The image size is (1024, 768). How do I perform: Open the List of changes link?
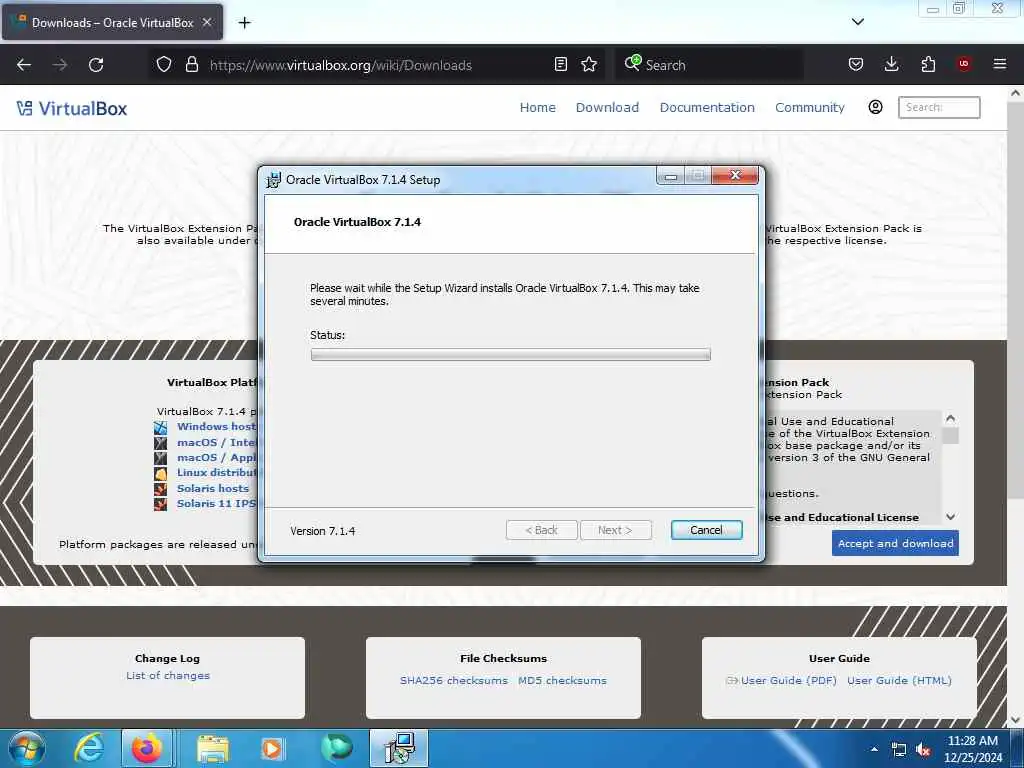[168, 676]
